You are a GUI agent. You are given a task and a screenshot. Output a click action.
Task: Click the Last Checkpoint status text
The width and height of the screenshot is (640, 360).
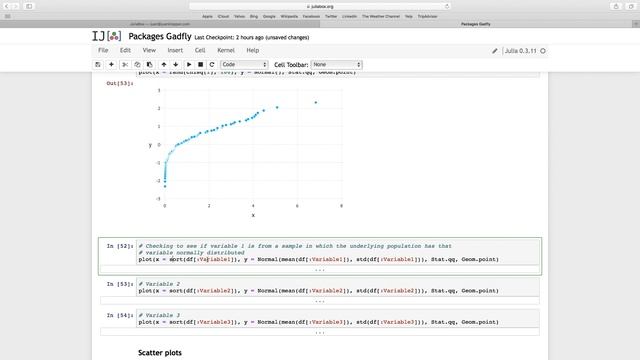click(x=252, y=38)
